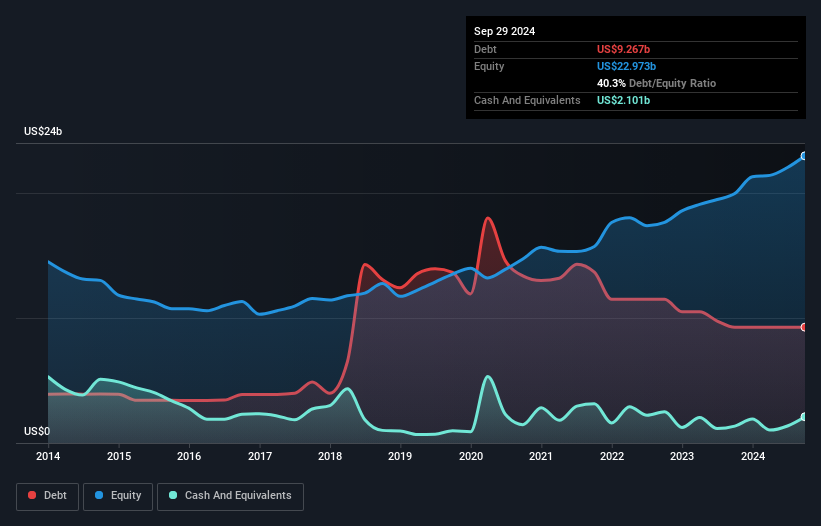Click the 2024 x-axis label
Screen dimensions: 821x526
click(x=752, y=456)
